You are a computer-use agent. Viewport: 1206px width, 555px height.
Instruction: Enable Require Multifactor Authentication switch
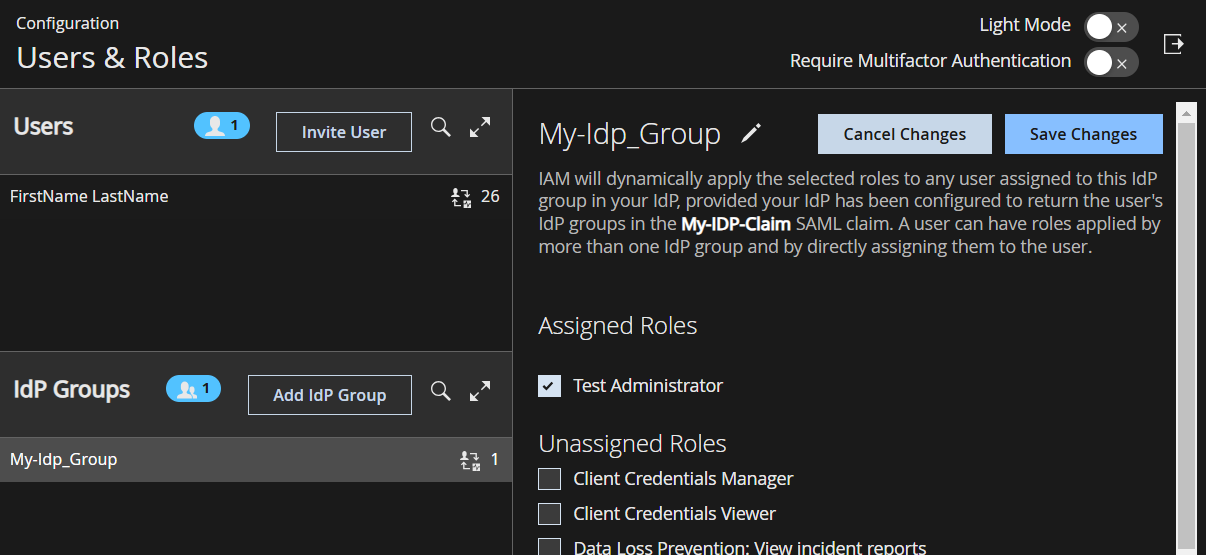click(1111, 63)
